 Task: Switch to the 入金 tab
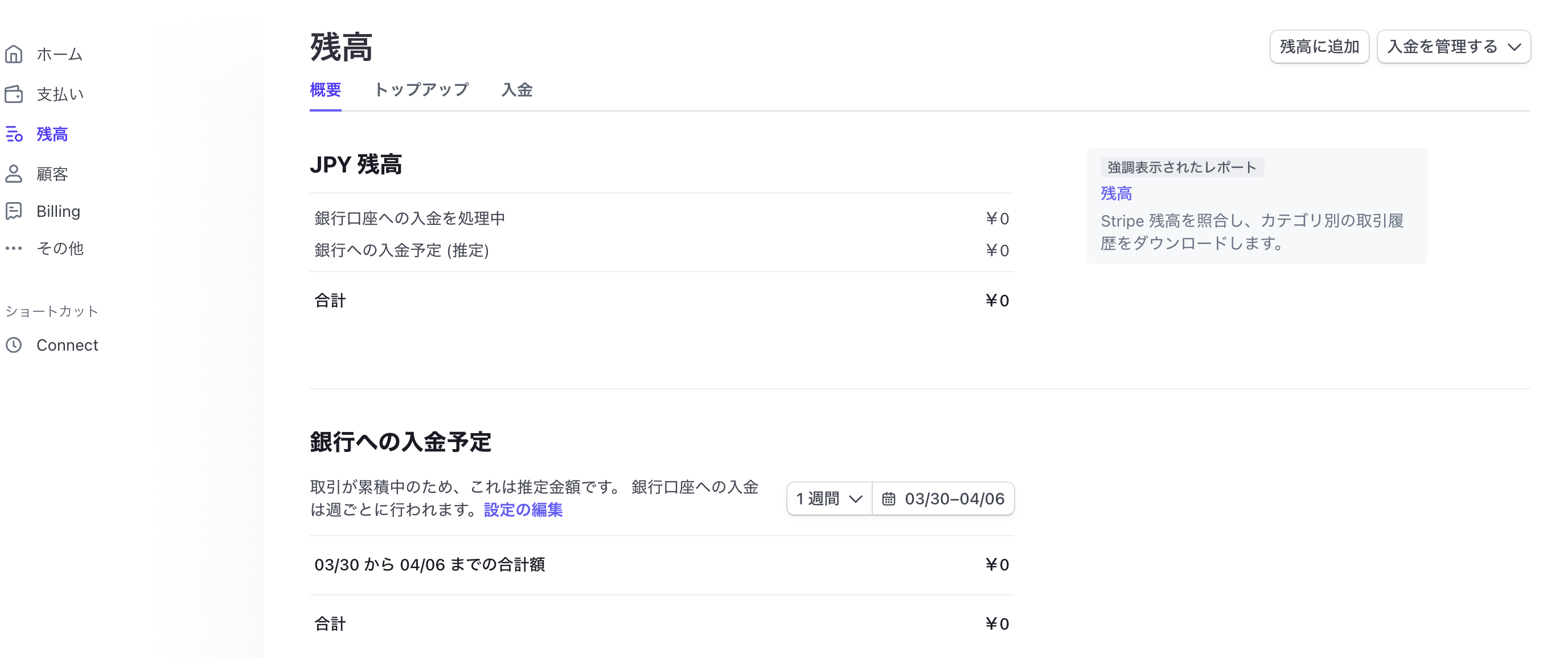pyautogui.click(x=517, y=90)
